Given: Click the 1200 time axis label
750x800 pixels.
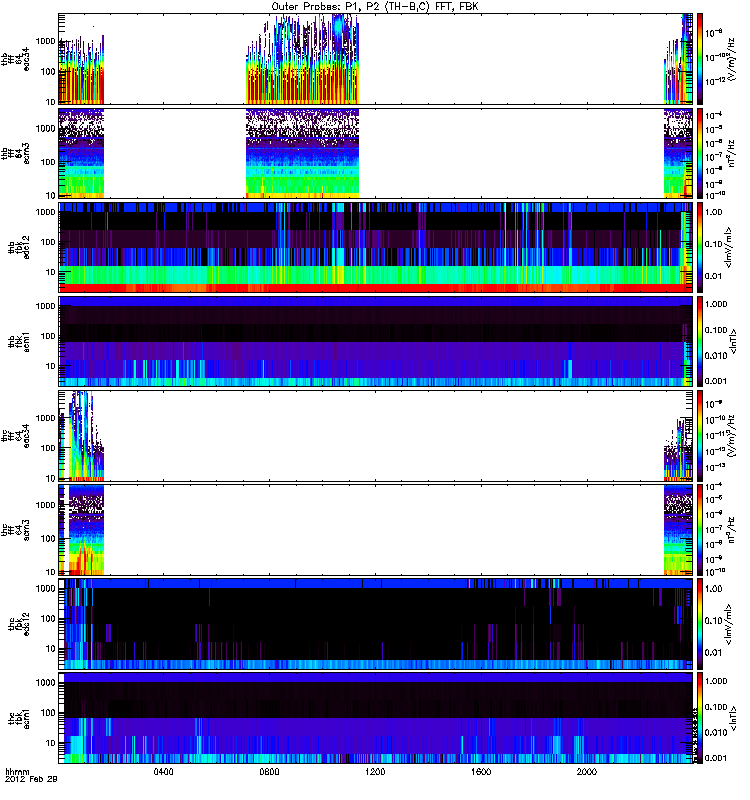Looking at the screenshot, I should [x=375, y=772].
